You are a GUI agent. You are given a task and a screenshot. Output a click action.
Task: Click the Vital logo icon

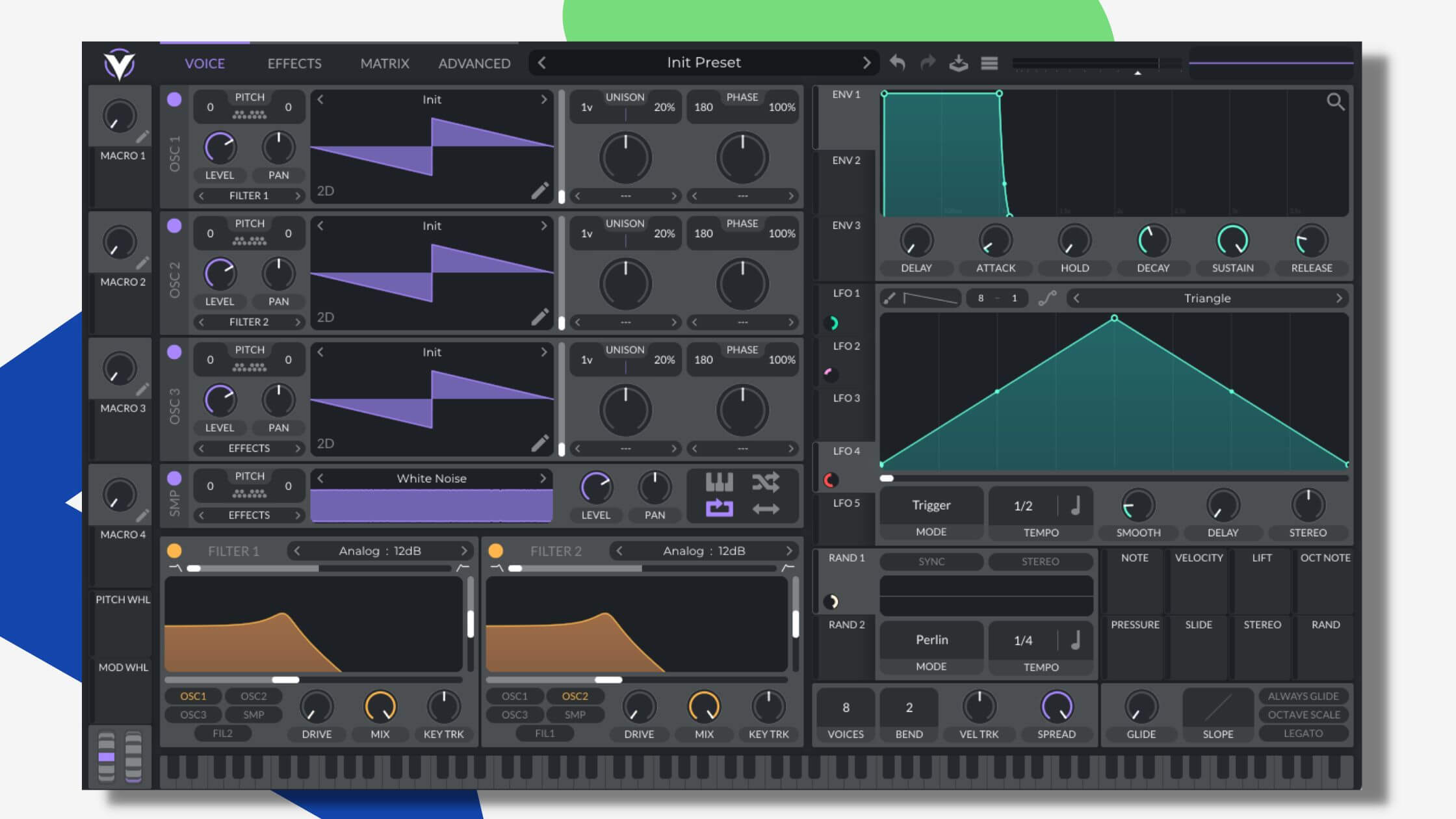point(120,64)
